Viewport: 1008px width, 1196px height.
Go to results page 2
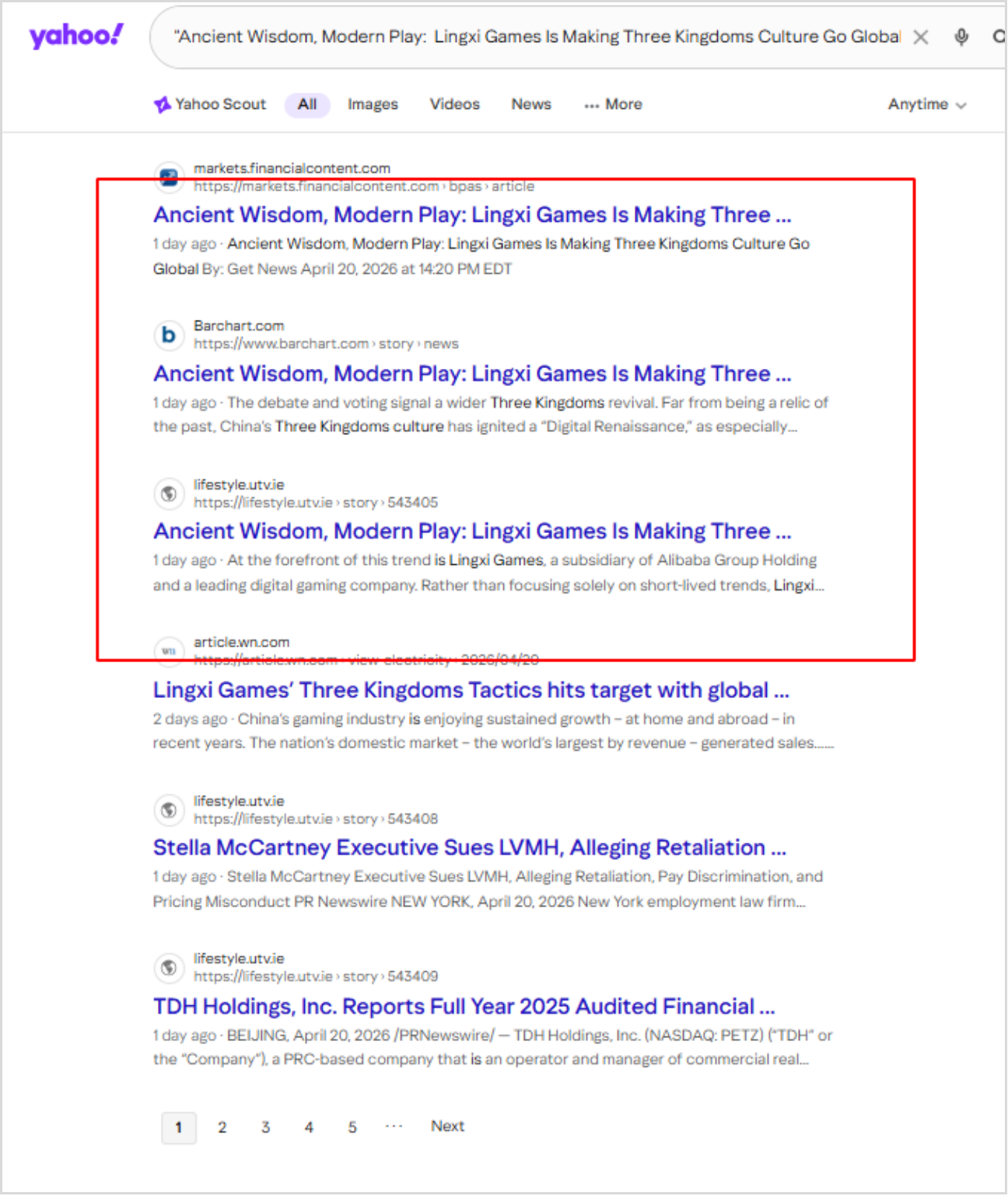222,1128
